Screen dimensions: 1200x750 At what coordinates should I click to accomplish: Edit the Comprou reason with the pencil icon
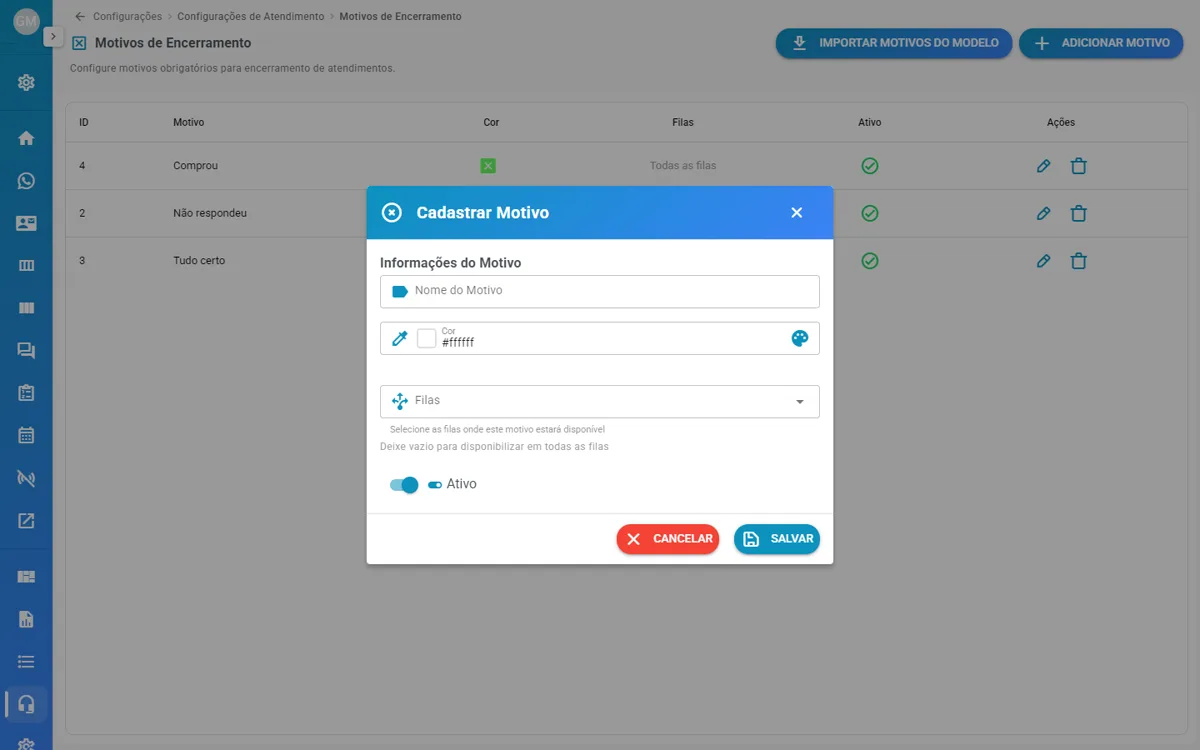tap(1043, 166)
